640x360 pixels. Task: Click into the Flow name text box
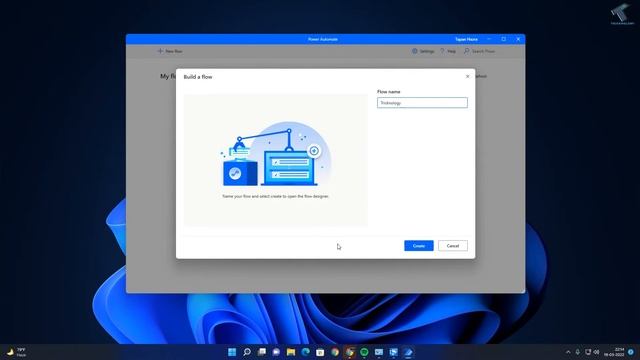tap(422, 103)
